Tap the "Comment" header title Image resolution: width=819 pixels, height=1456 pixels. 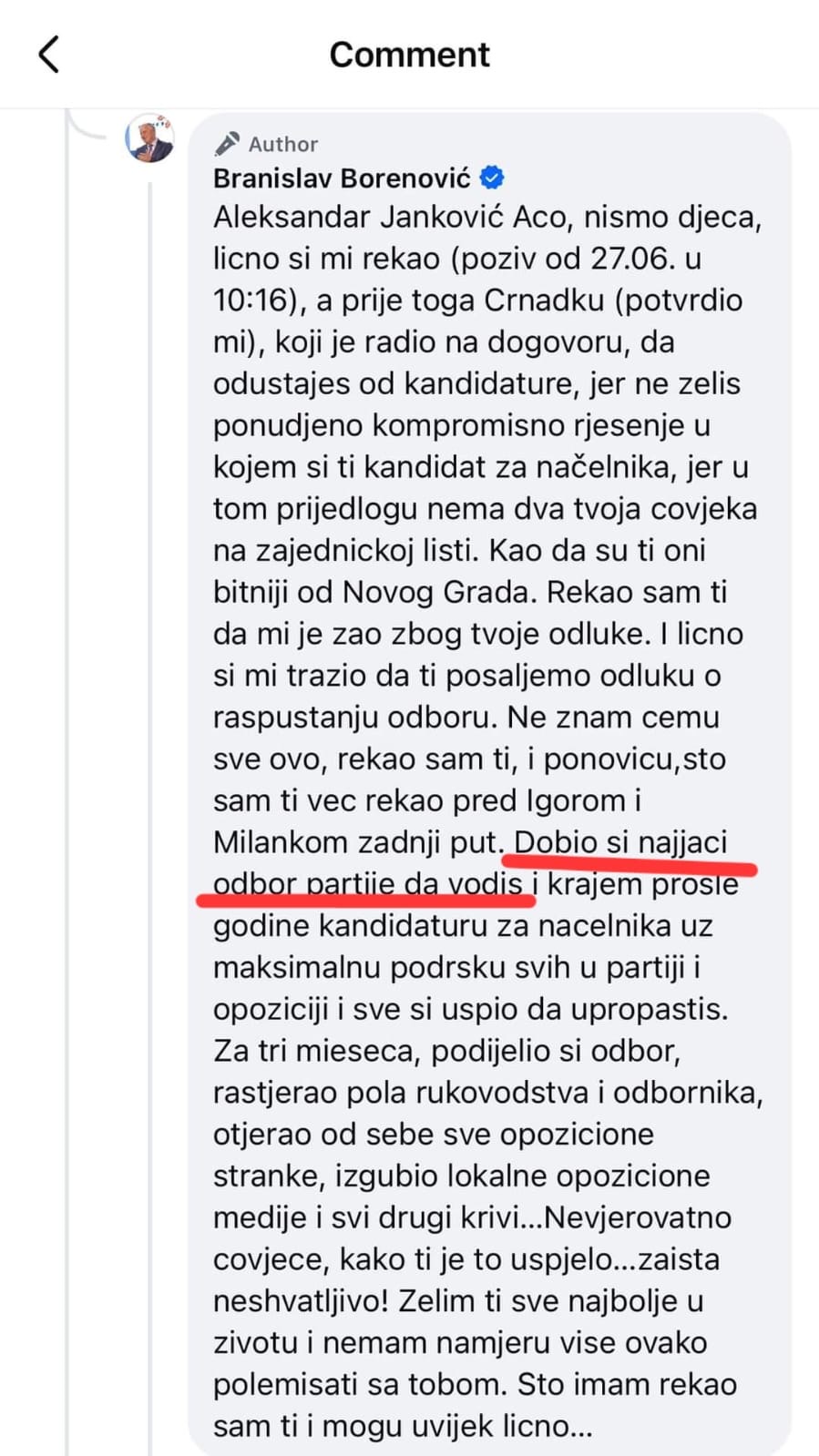pyautogui.click(x=409, y=55)
